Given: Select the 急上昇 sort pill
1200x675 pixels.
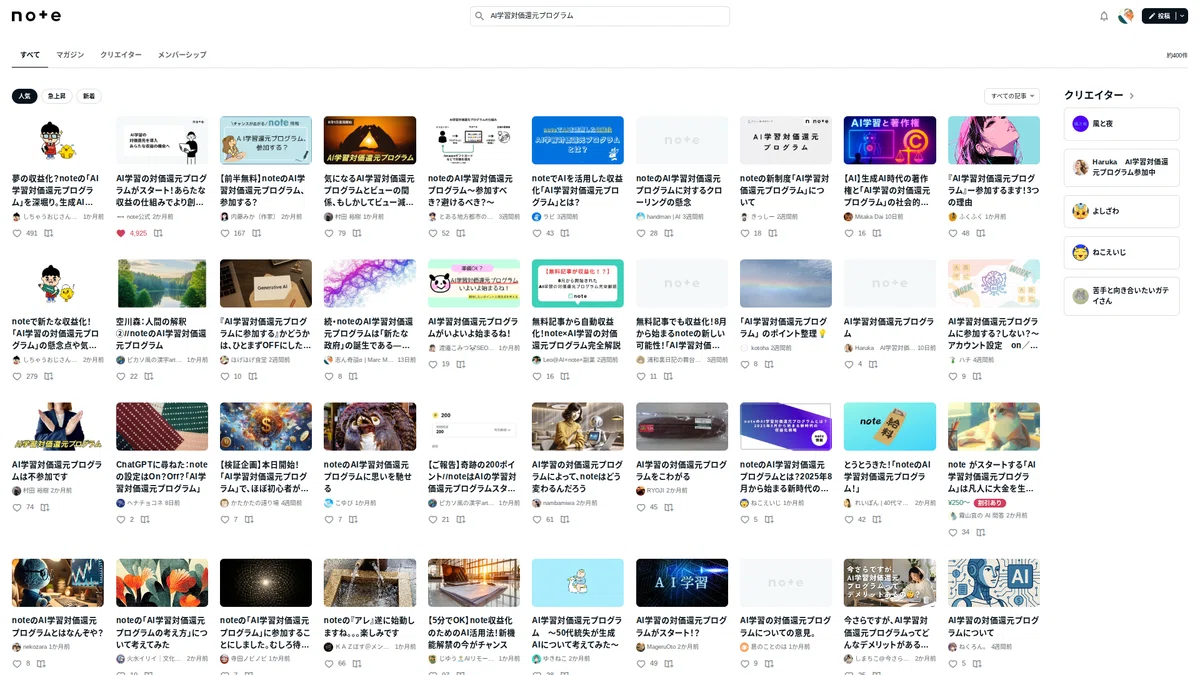Looking at the screenshot, I should pyautogui.click(x=57, y=96).
